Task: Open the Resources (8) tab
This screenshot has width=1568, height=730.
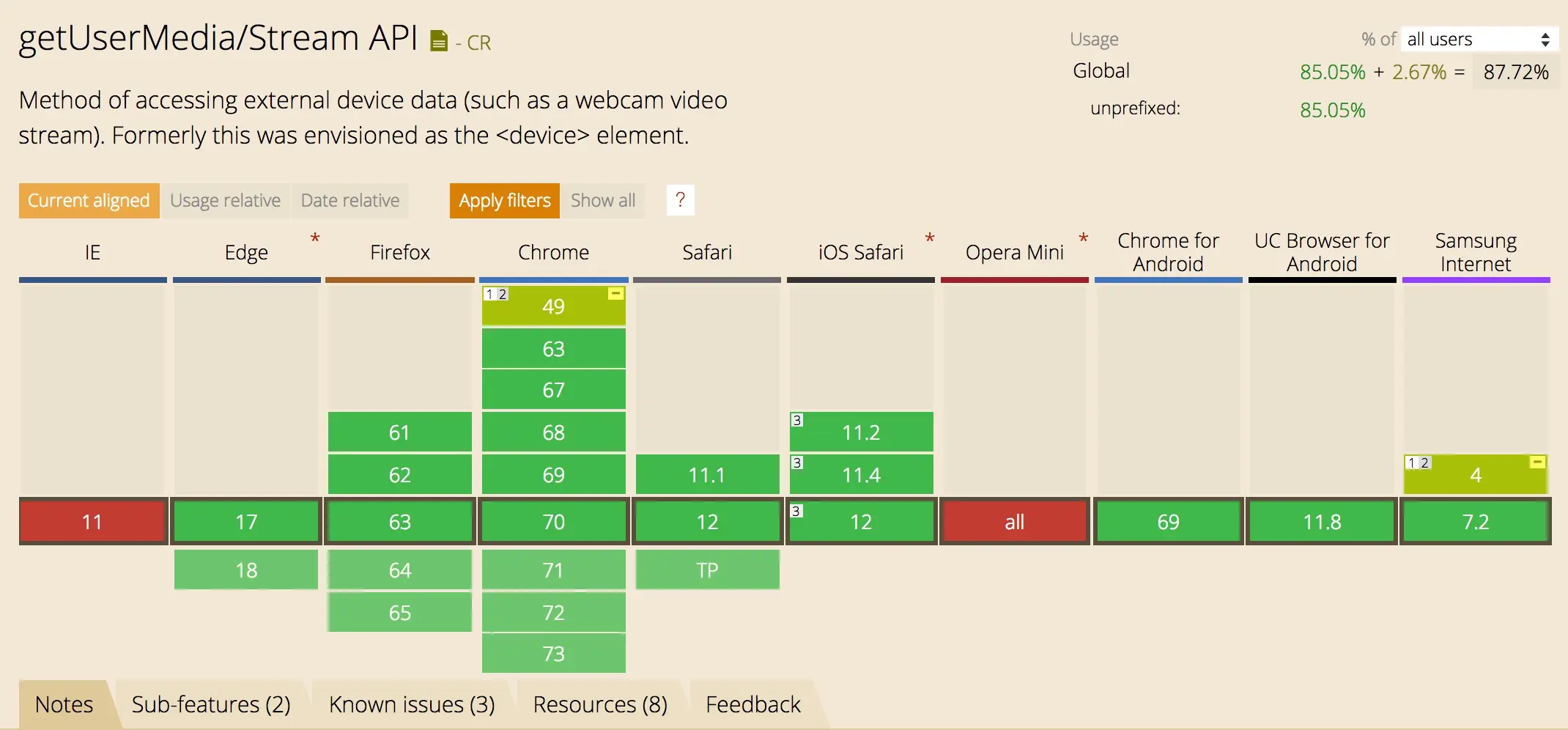Action: pos(600,704)
